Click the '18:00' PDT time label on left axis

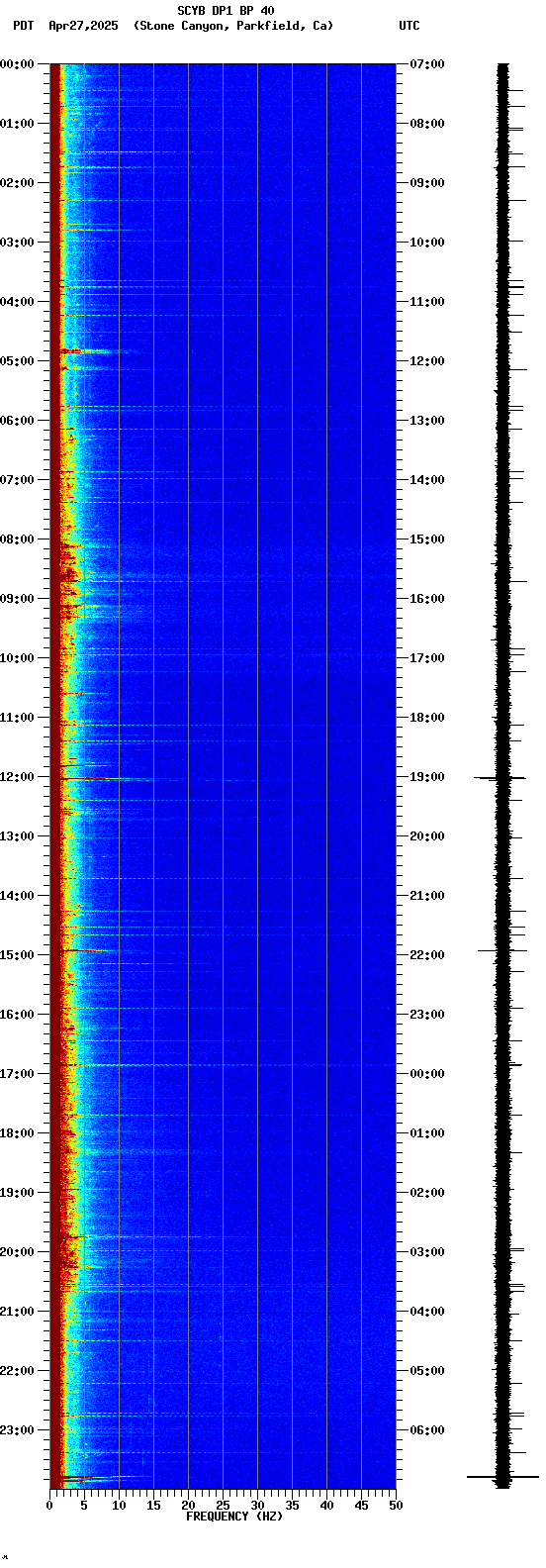click(x=17, y=1133)
